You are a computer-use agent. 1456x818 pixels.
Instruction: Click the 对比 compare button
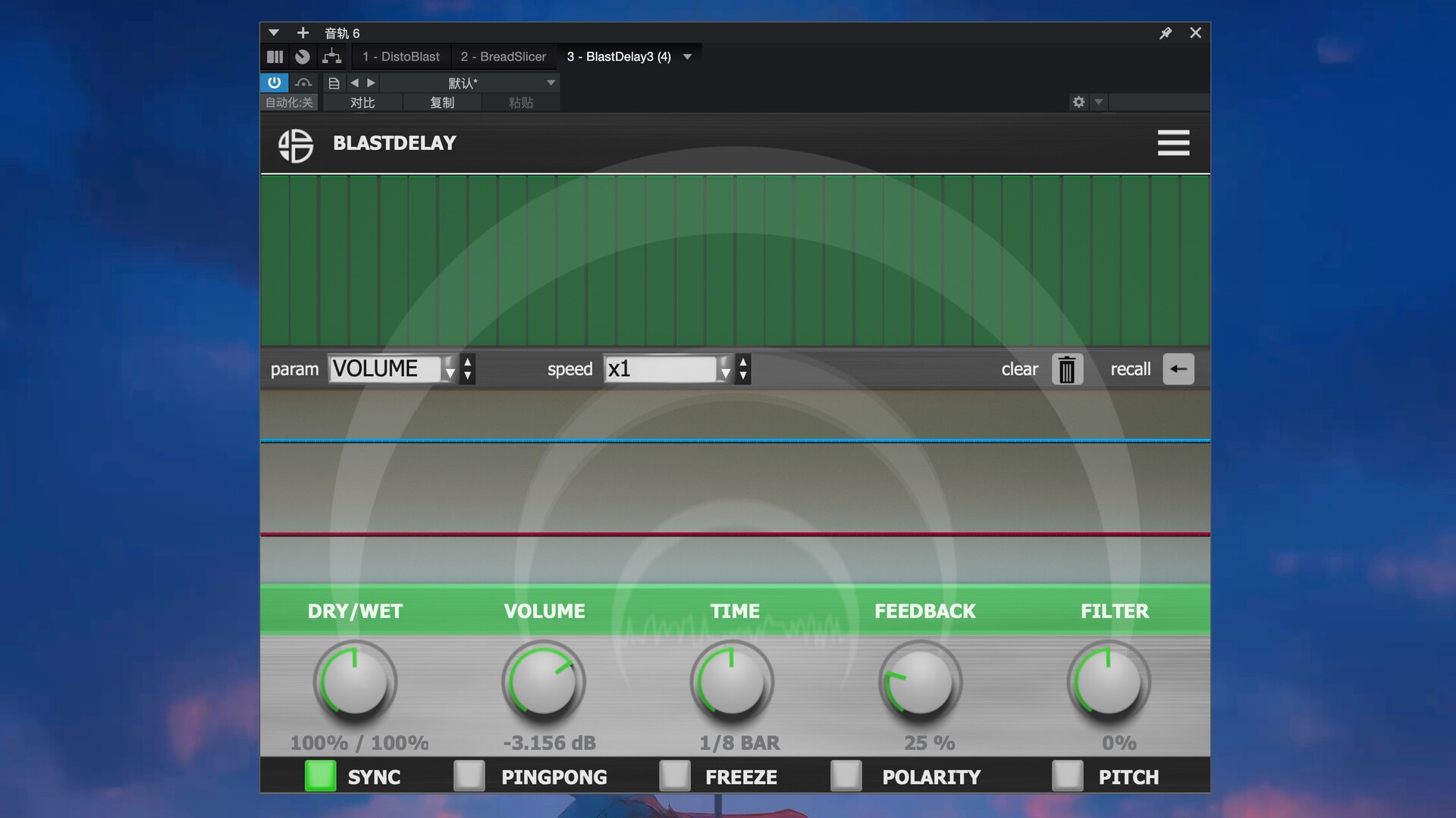pos(362,102)
